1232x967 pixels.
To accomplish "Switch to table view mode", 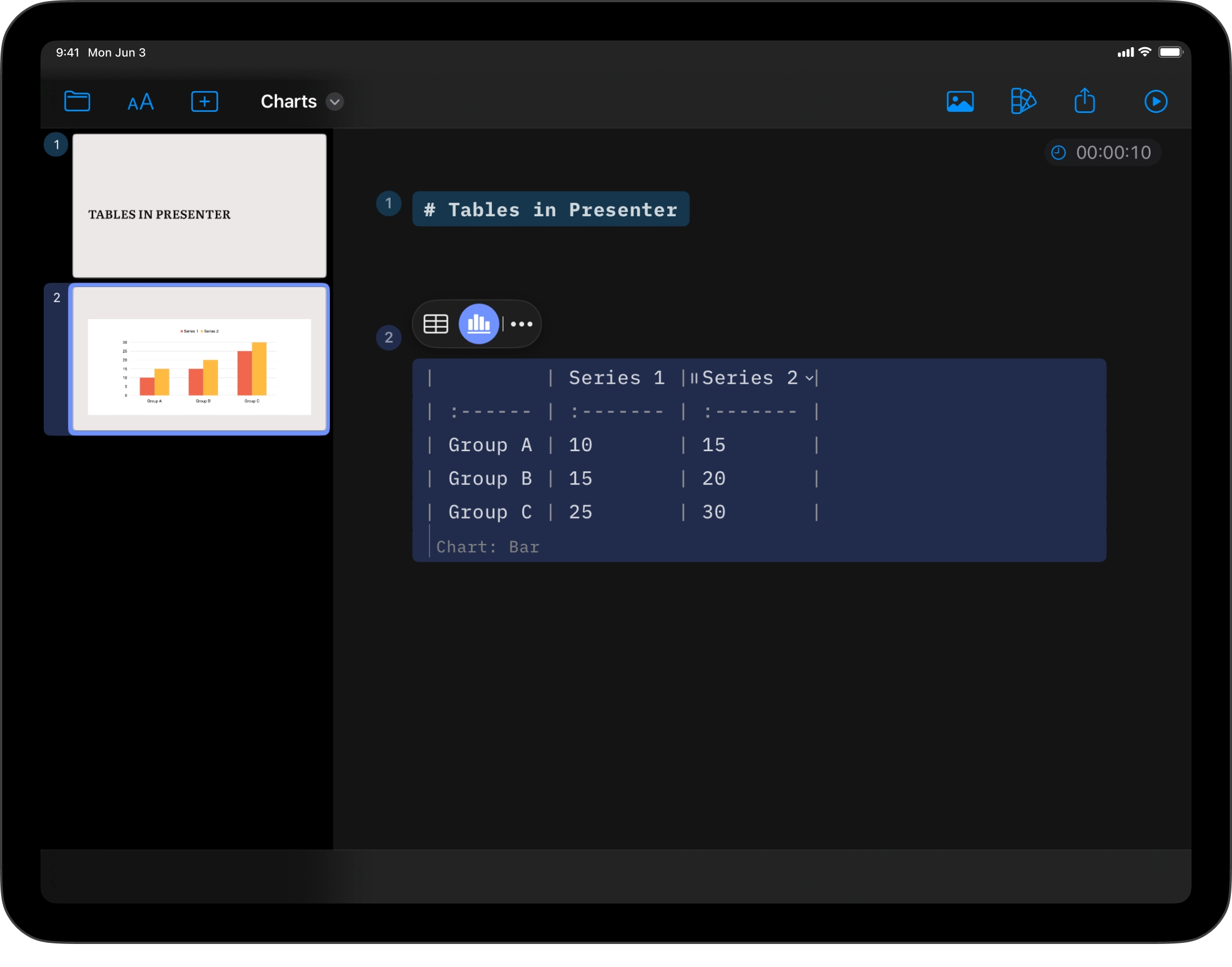I will 436,324.
